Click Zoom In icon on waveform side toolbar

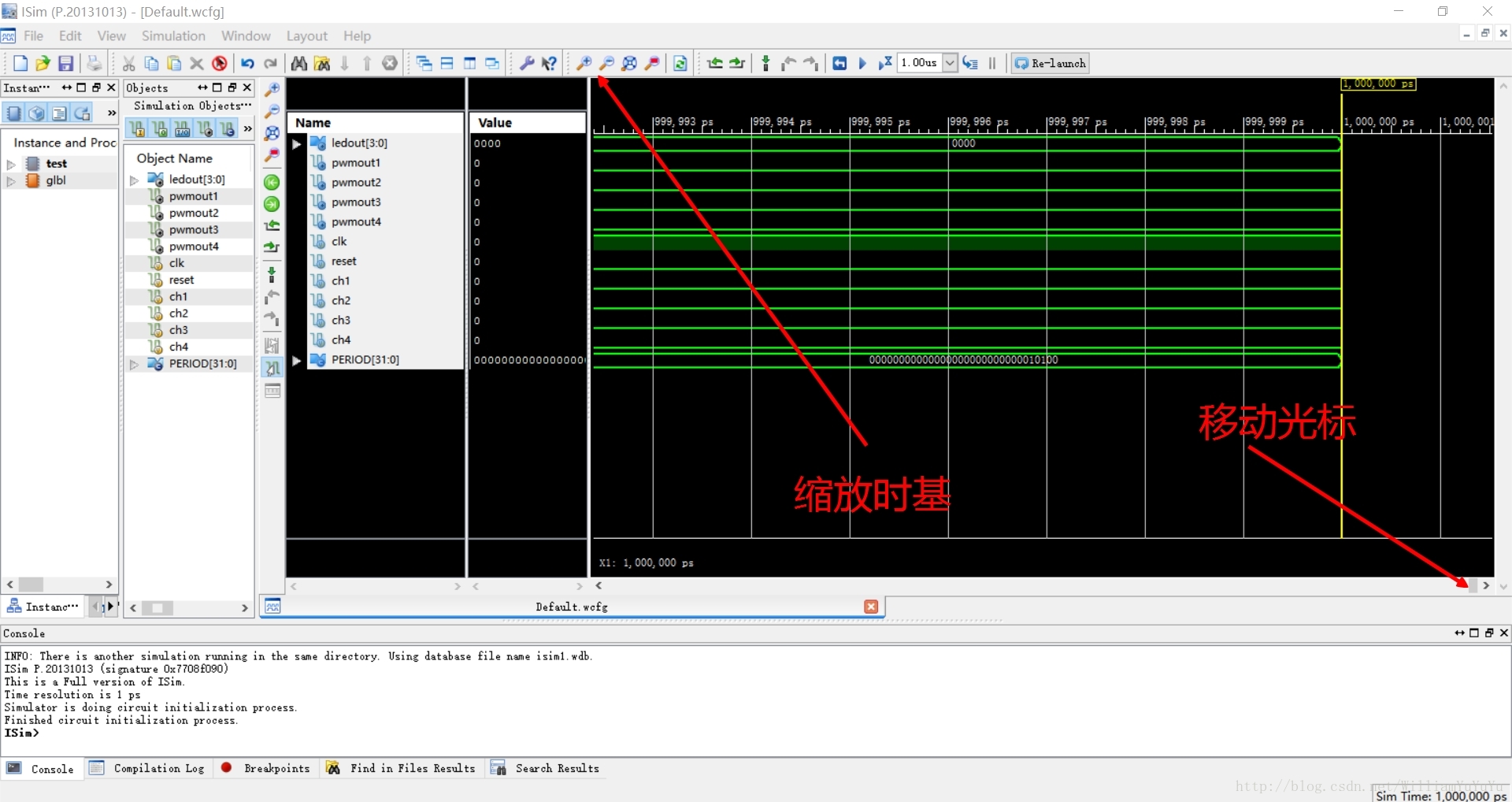[272, 89]
